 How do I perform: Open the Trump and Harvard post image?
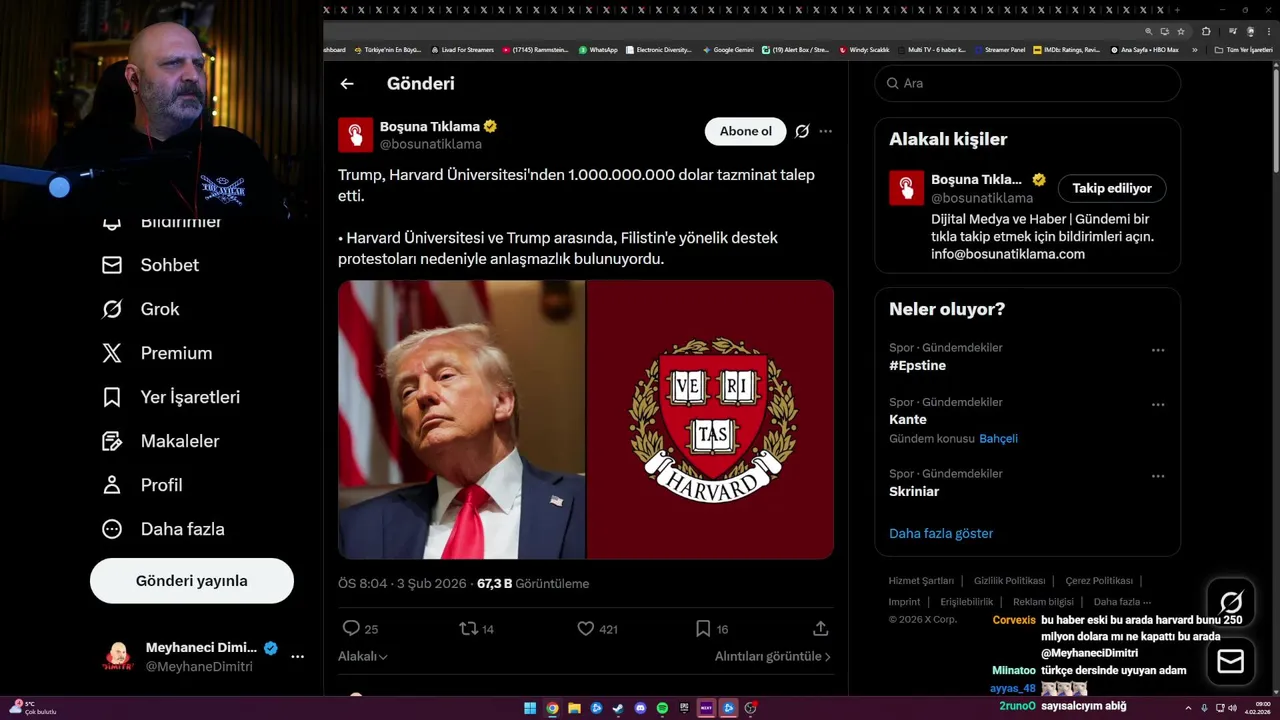tap(586, 419)
